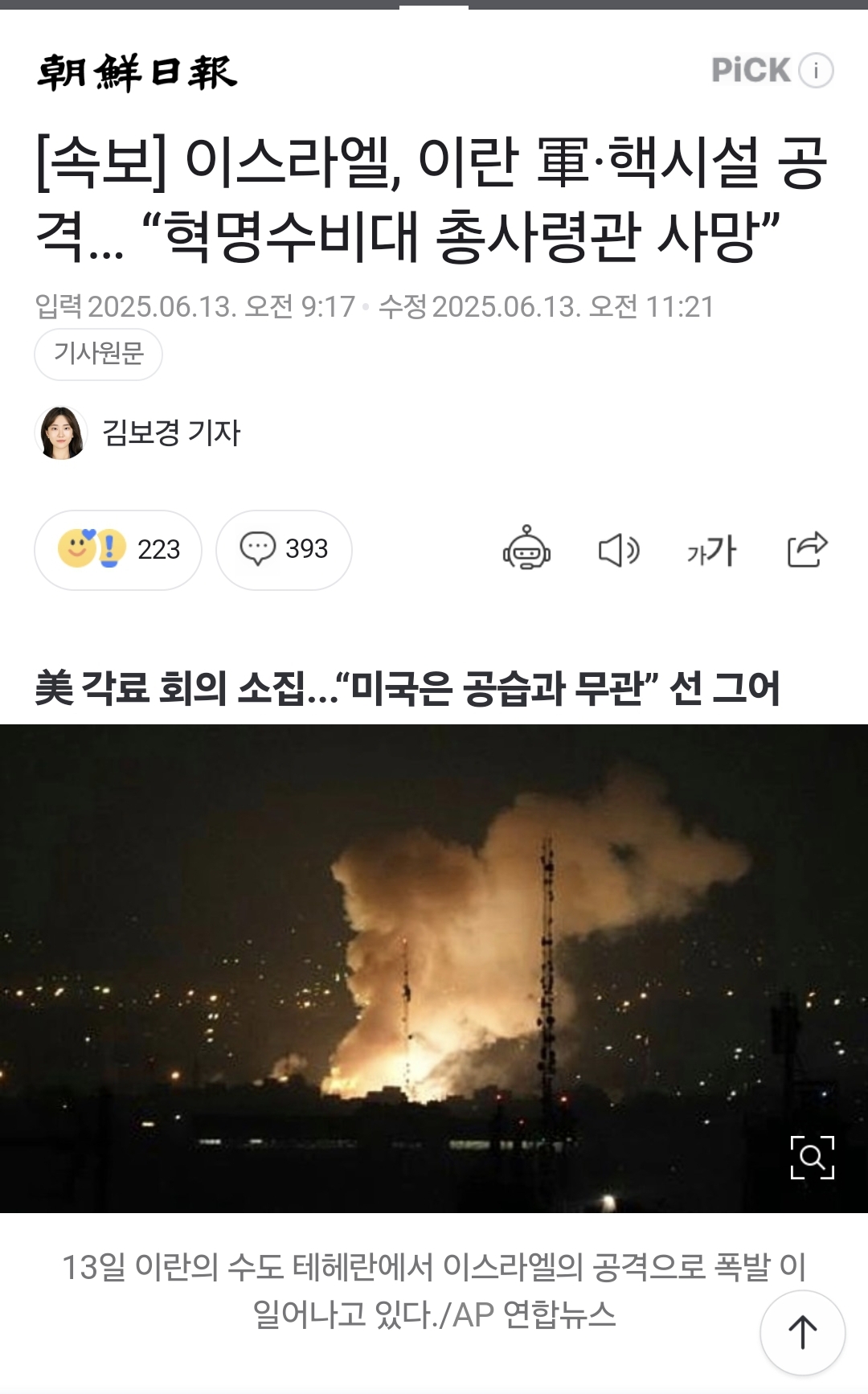868x1394 pixels.
Task: Tap the speaker text-to-speech icon
Action: [619, 551]
